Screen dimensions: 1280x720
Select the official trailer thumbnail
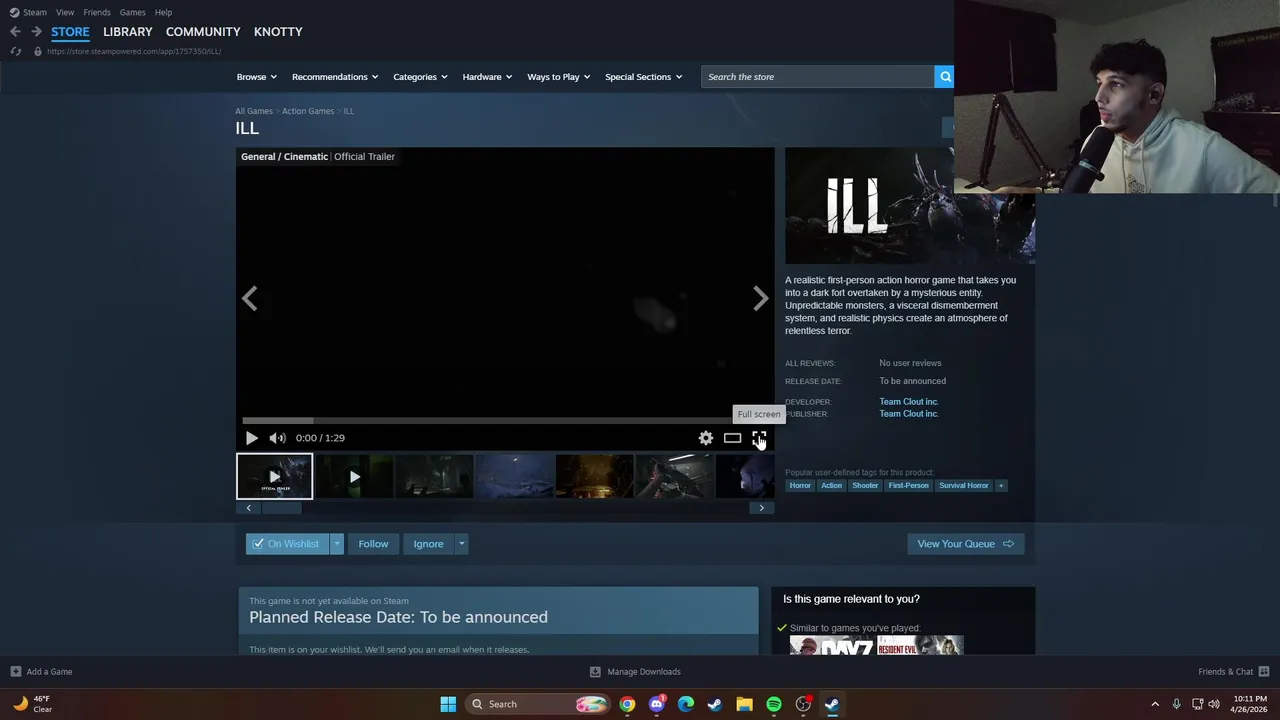coord(274,476)
